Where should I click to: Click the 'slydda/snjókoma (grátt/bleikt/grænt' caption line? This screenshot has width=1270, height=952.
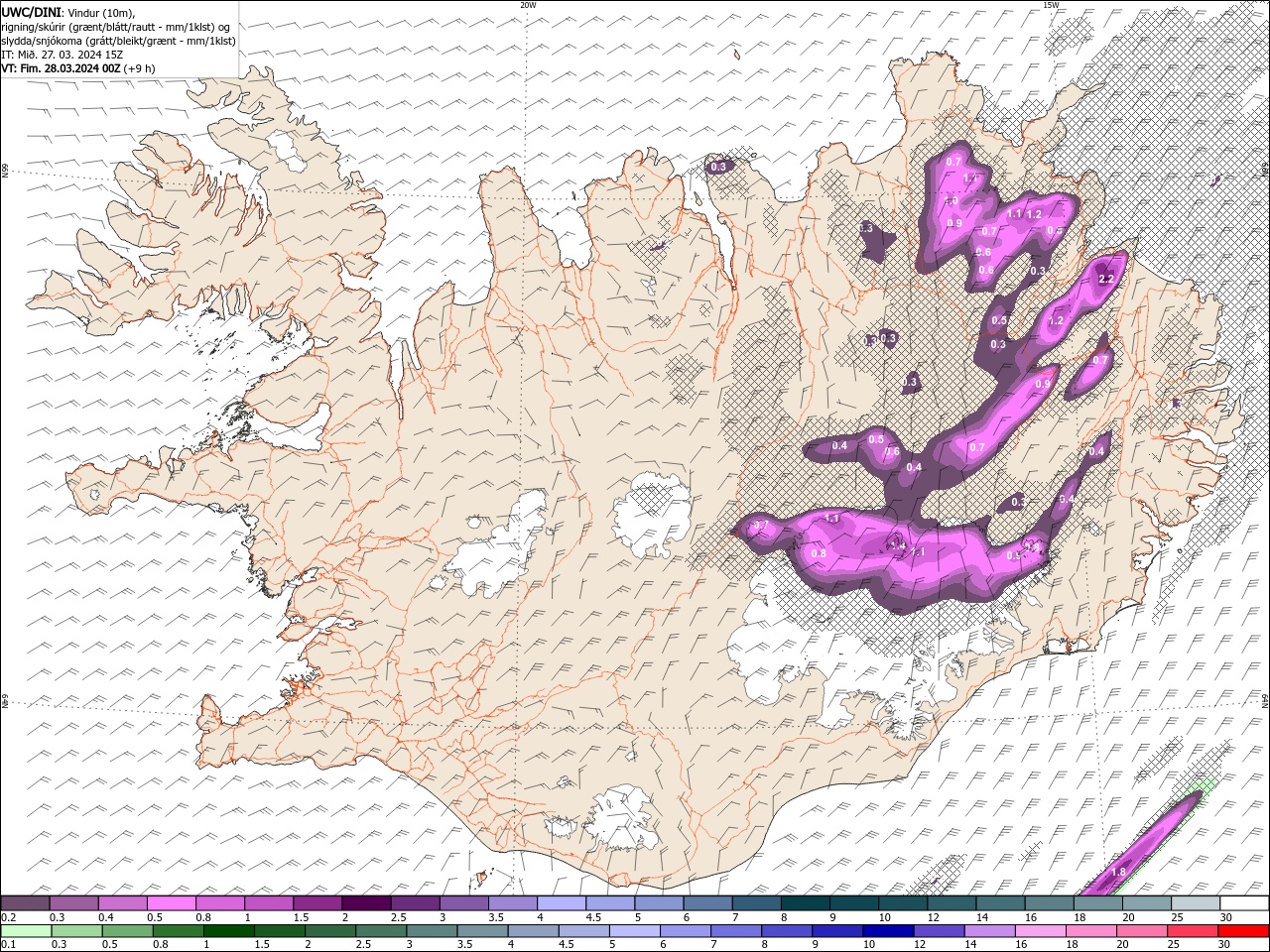pos(118,41)
